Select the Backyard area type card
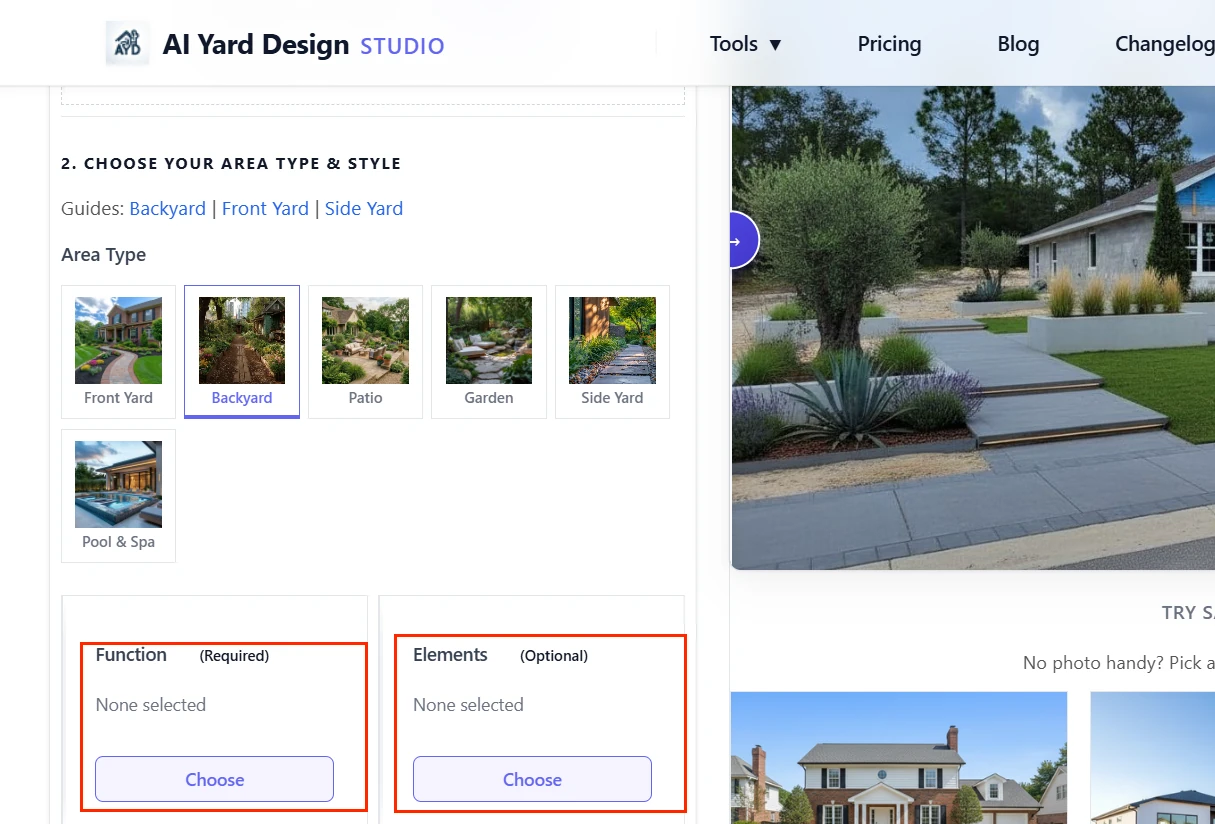Screen dimensions: 1215x824 pos(242,352)
